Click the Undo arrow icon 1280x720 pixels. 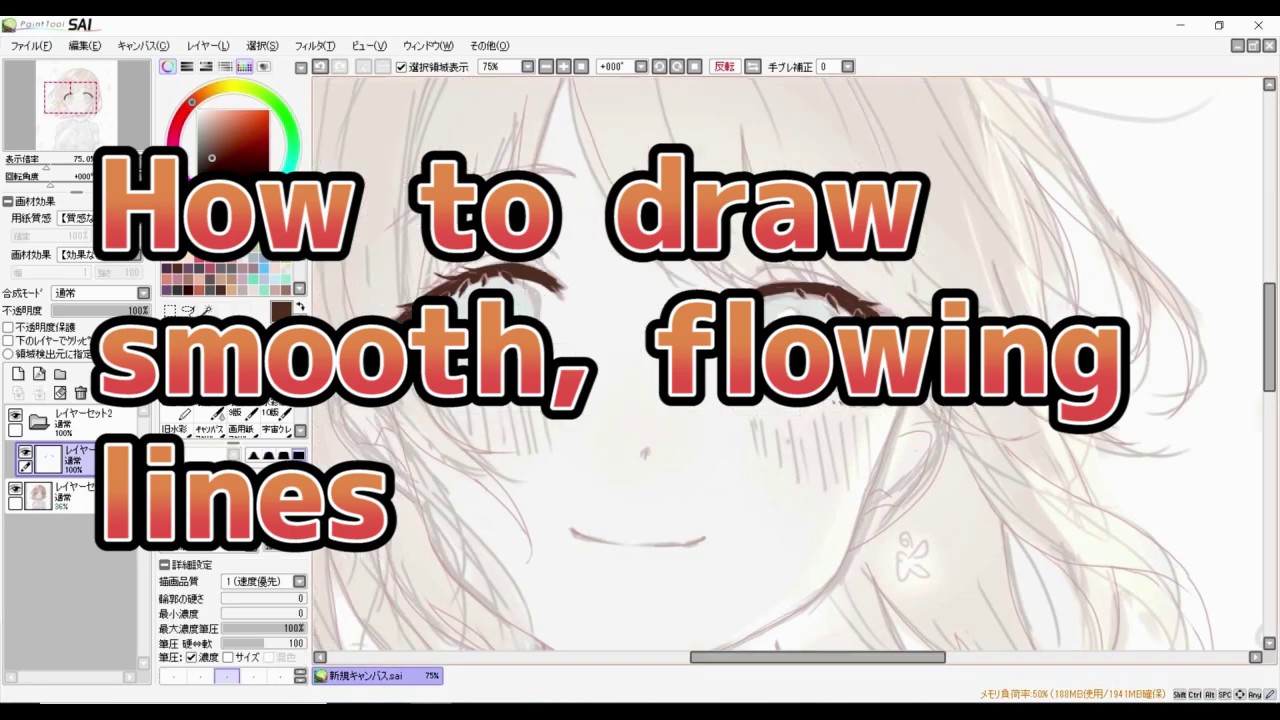(320, 67)
